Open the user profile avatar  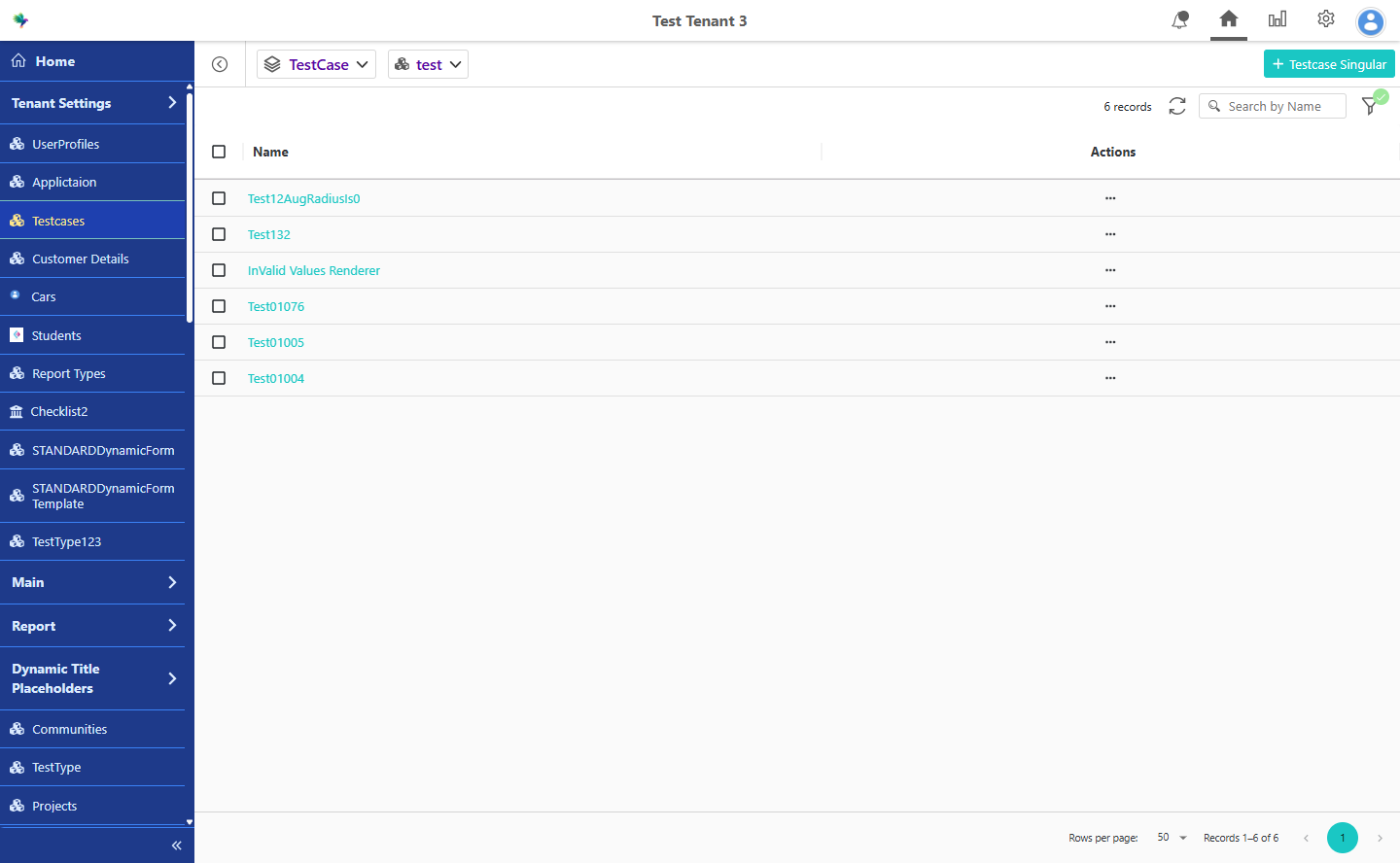click(x=1371, y=21)
